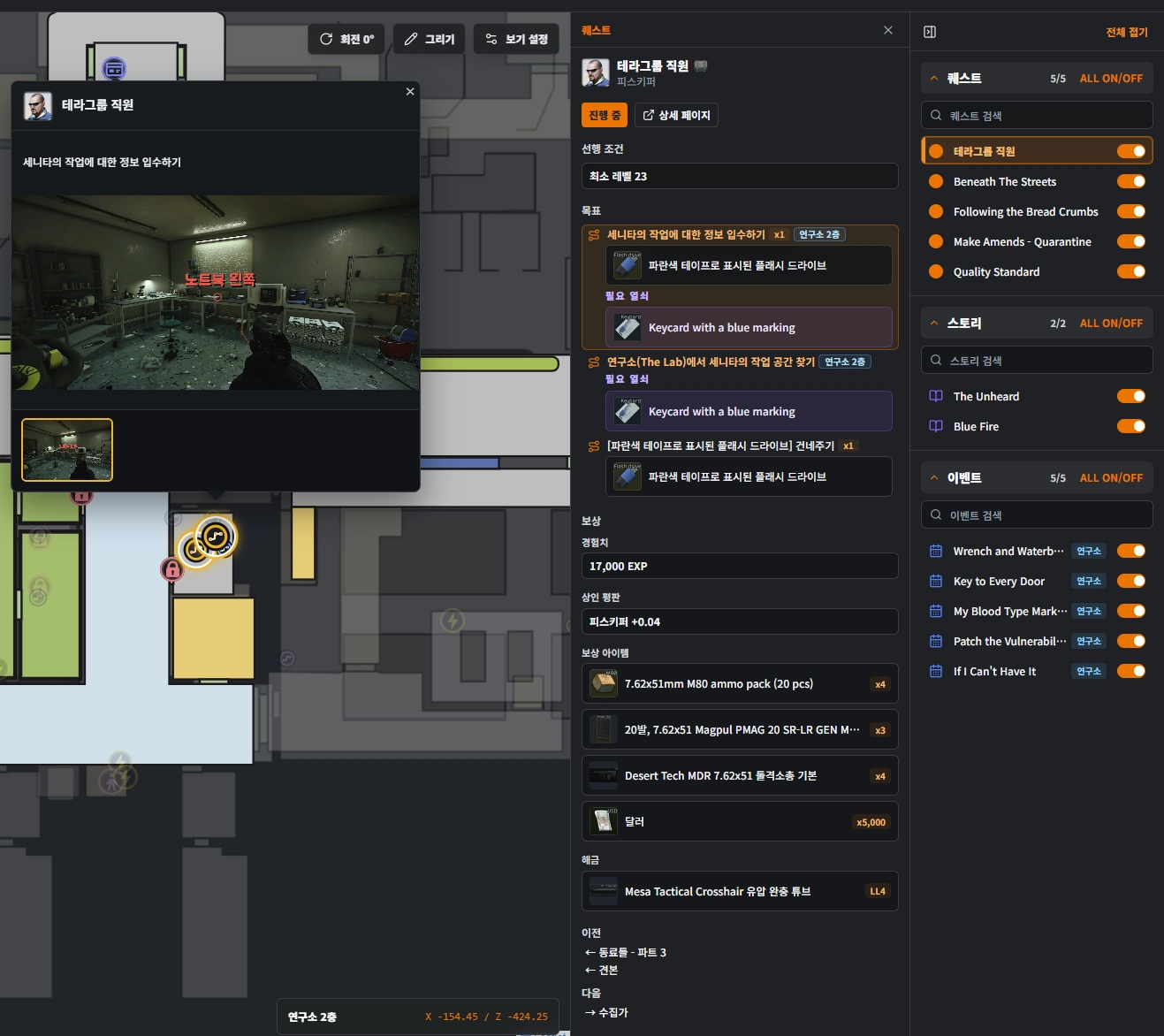This screenshot has width=1164, height=1036.
Task: Click the 퀘스트 검색 search field
Action: [1037, 115]
